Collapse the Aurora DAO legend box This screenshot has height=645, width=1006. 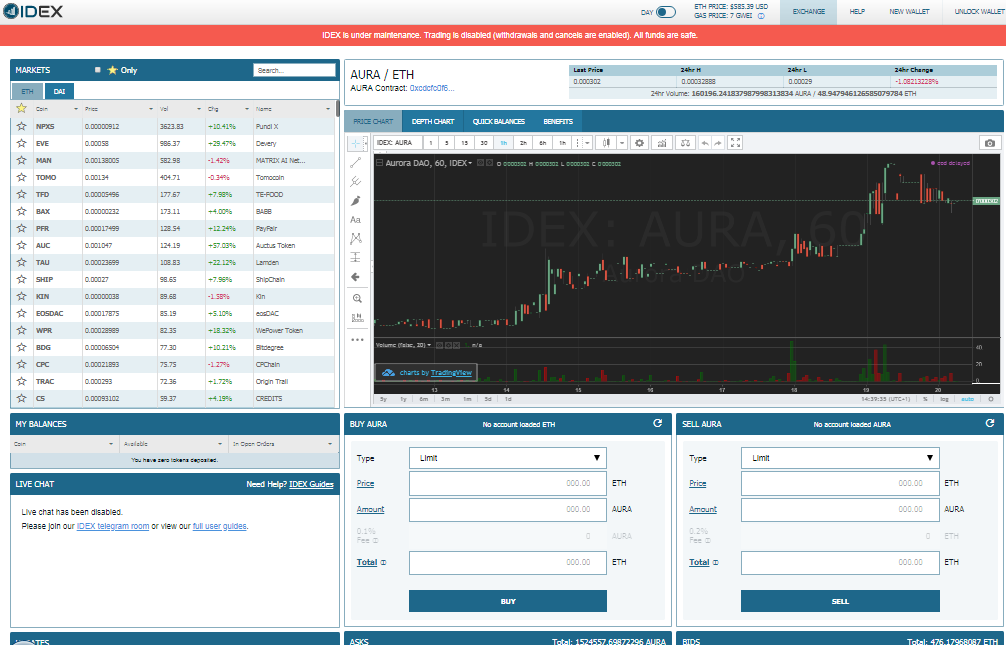point(379,163)
